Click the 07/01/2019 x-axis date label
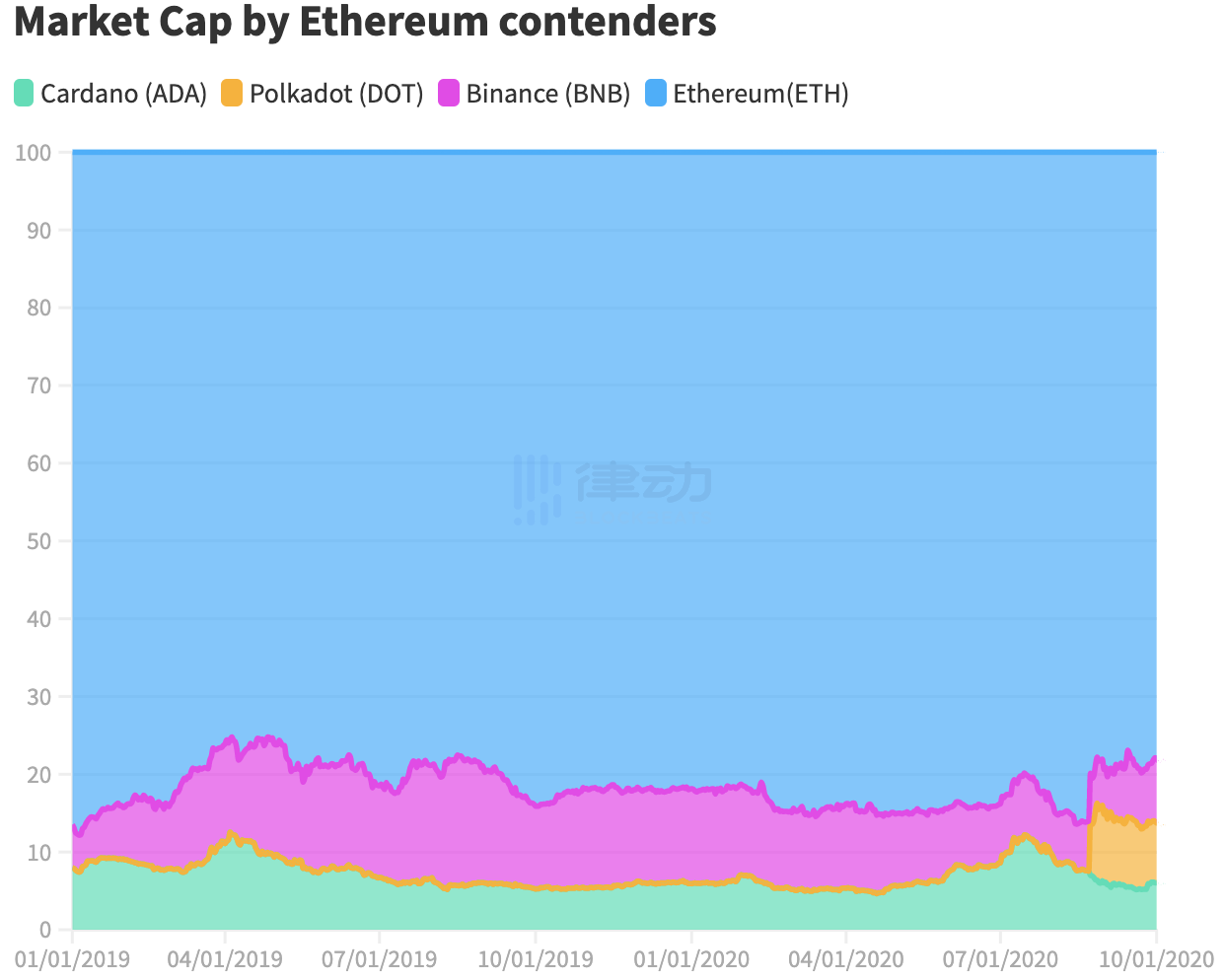The image size is (1225, 980). point(380,959)
